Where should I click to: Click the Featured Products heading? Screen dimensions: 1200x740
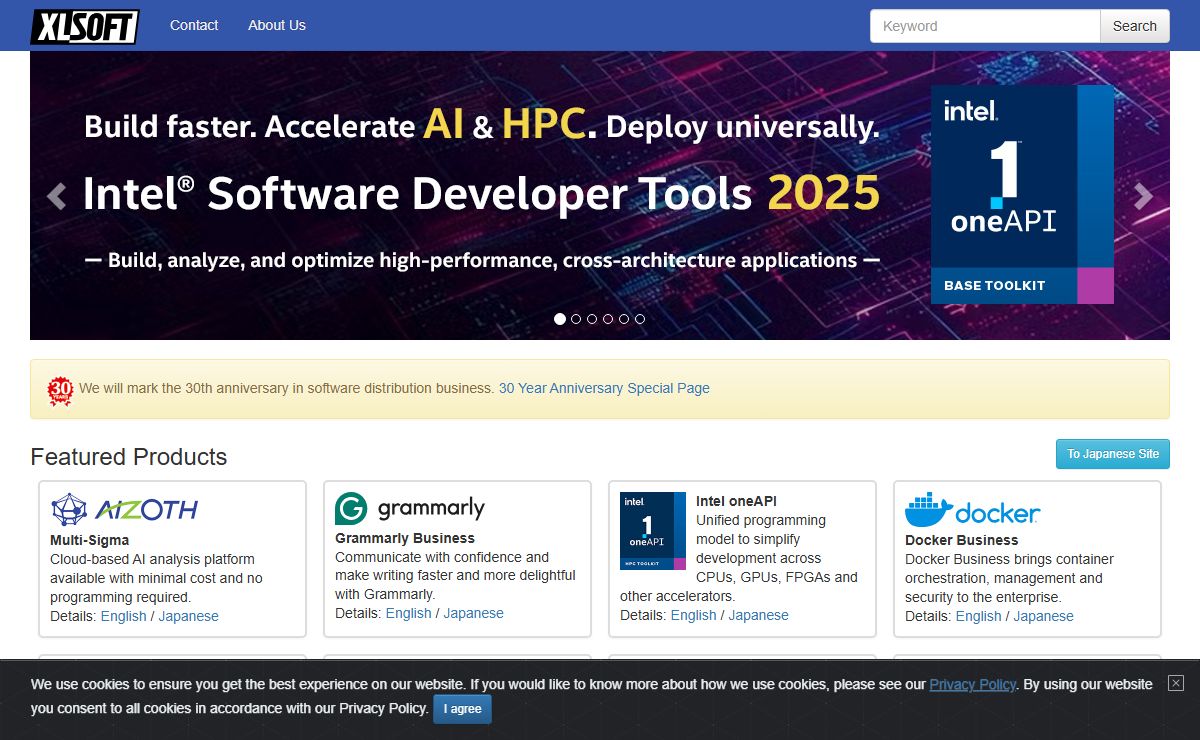coord(129,457)
